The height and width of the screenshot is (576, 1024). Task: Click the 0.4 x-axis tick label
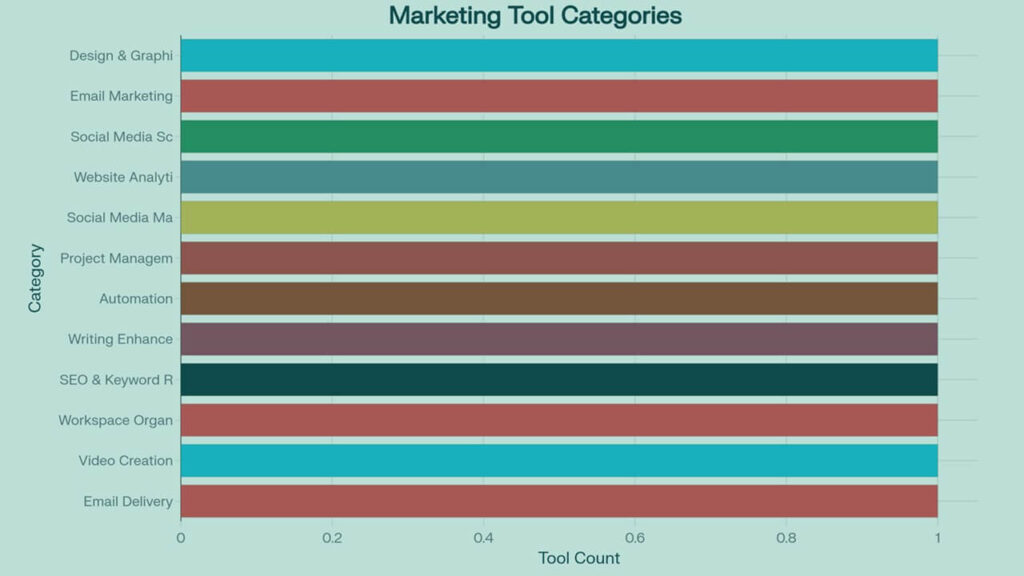click(483, 537)
